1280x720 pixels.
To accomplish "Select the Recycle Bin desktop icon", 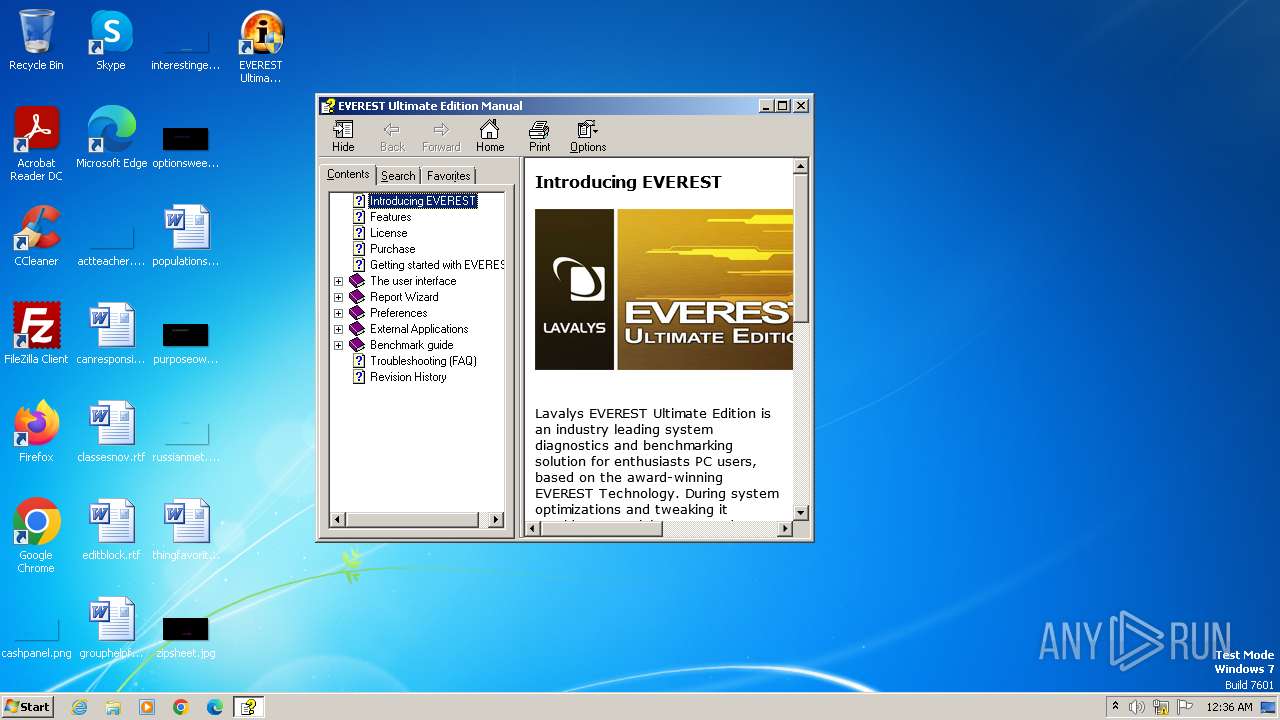I will click(36, 41).
